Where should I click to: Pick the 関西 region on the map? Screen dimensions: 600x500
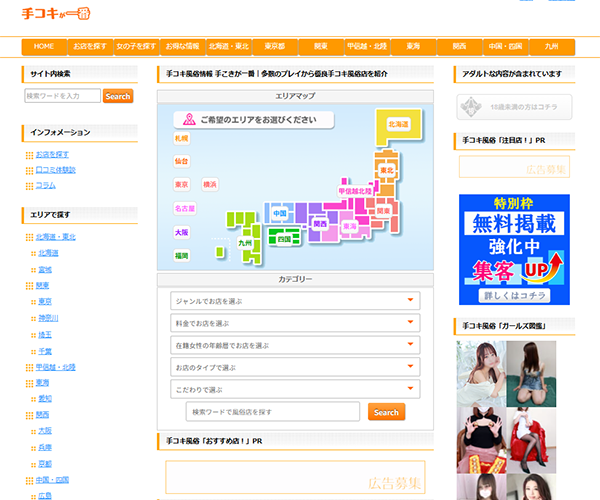[x=319, y=224]
